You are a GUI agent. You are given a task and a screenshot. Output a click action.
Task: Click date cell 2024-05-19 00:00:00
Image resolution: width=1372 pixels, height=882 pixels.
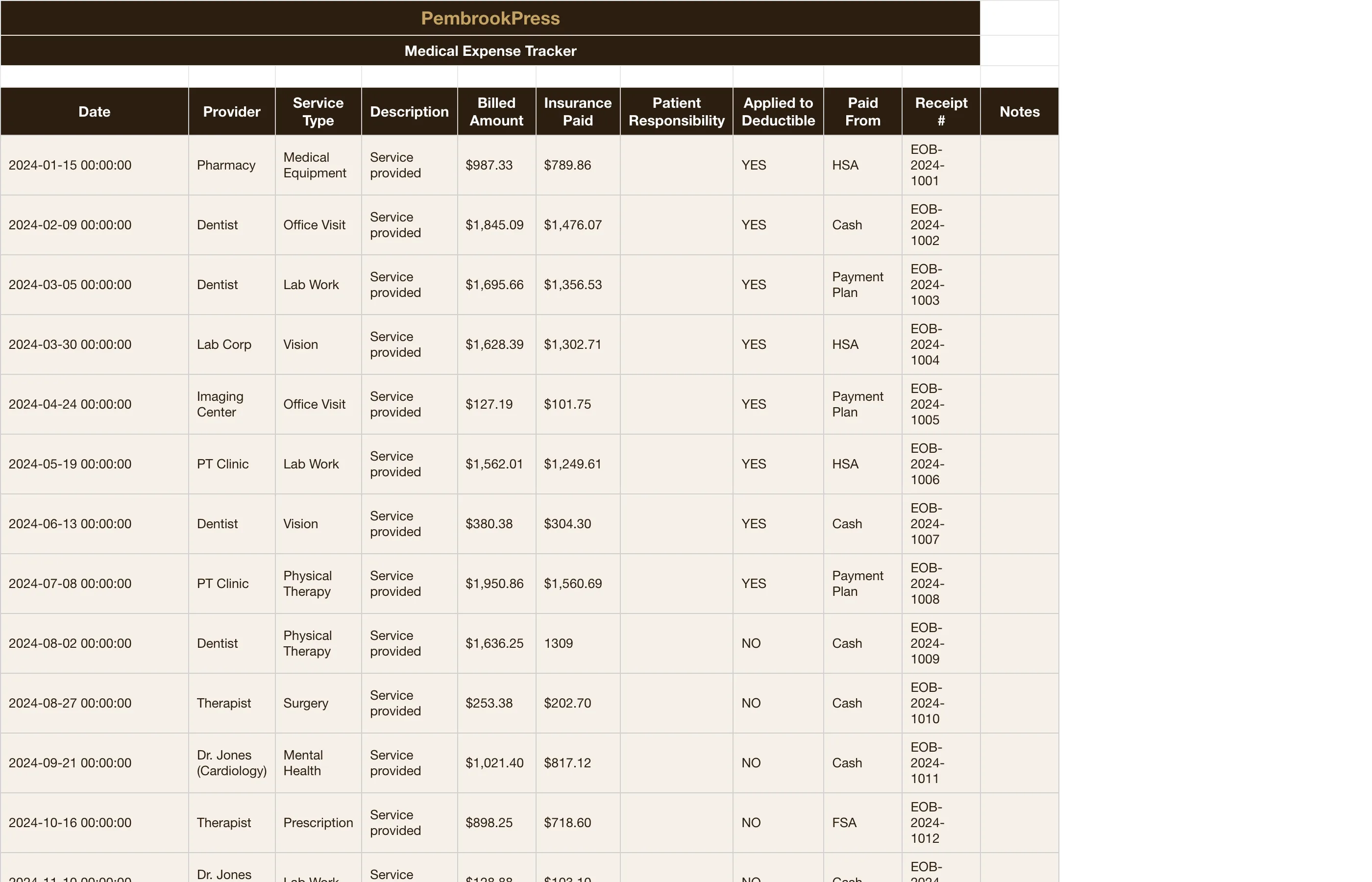(x=95, y=464)
